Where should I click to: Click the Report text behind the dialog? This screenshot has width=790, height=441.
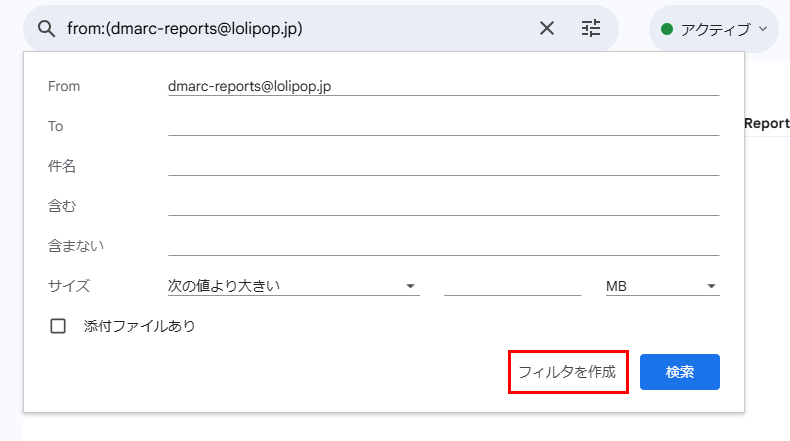coord(766,124)
